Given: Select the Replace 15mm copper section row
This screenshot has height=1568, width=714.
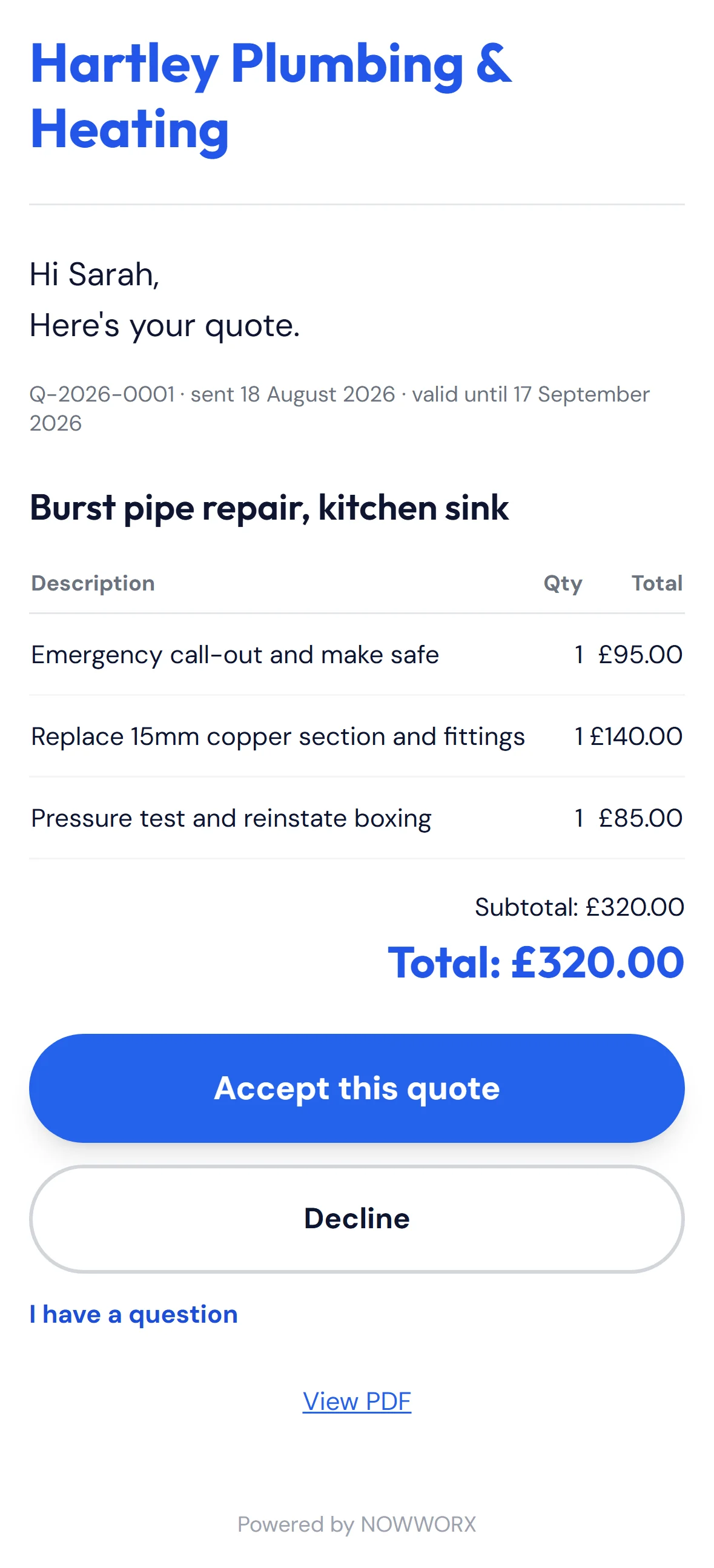Looking at the screenshot, I should (x=357, y=736).
